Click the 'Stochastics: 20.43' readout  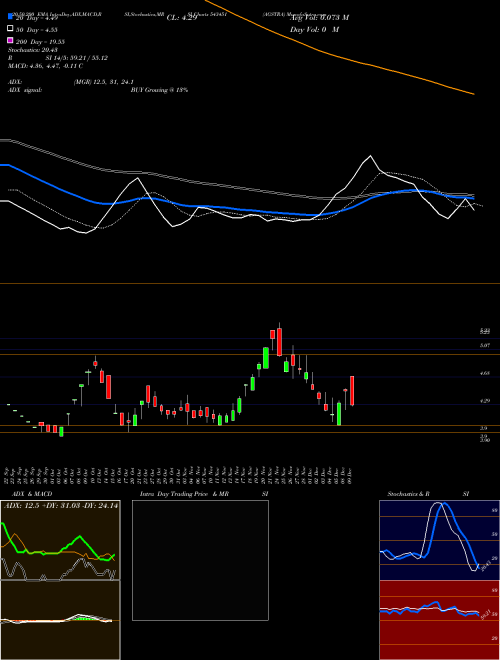point(33,50)
